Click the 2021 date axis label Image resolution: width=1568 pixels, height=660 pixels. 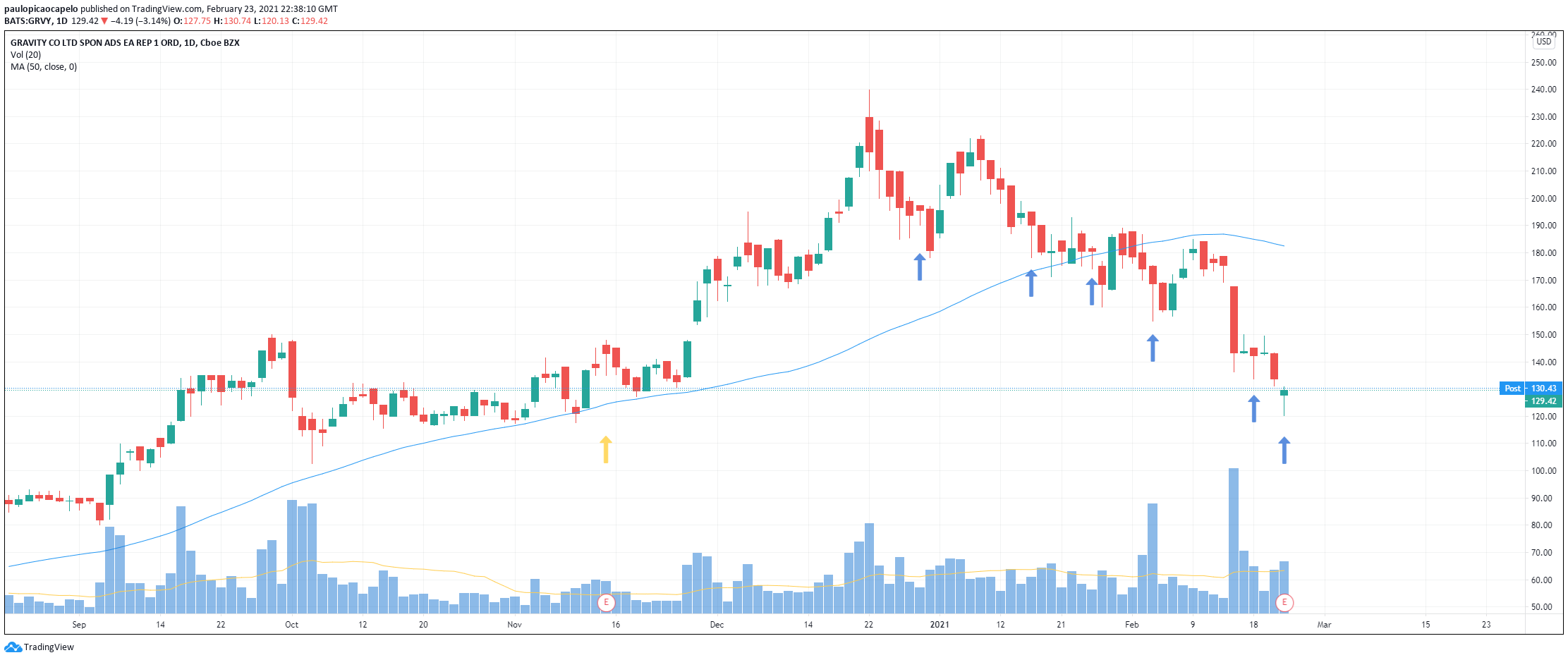coord(940,625)
